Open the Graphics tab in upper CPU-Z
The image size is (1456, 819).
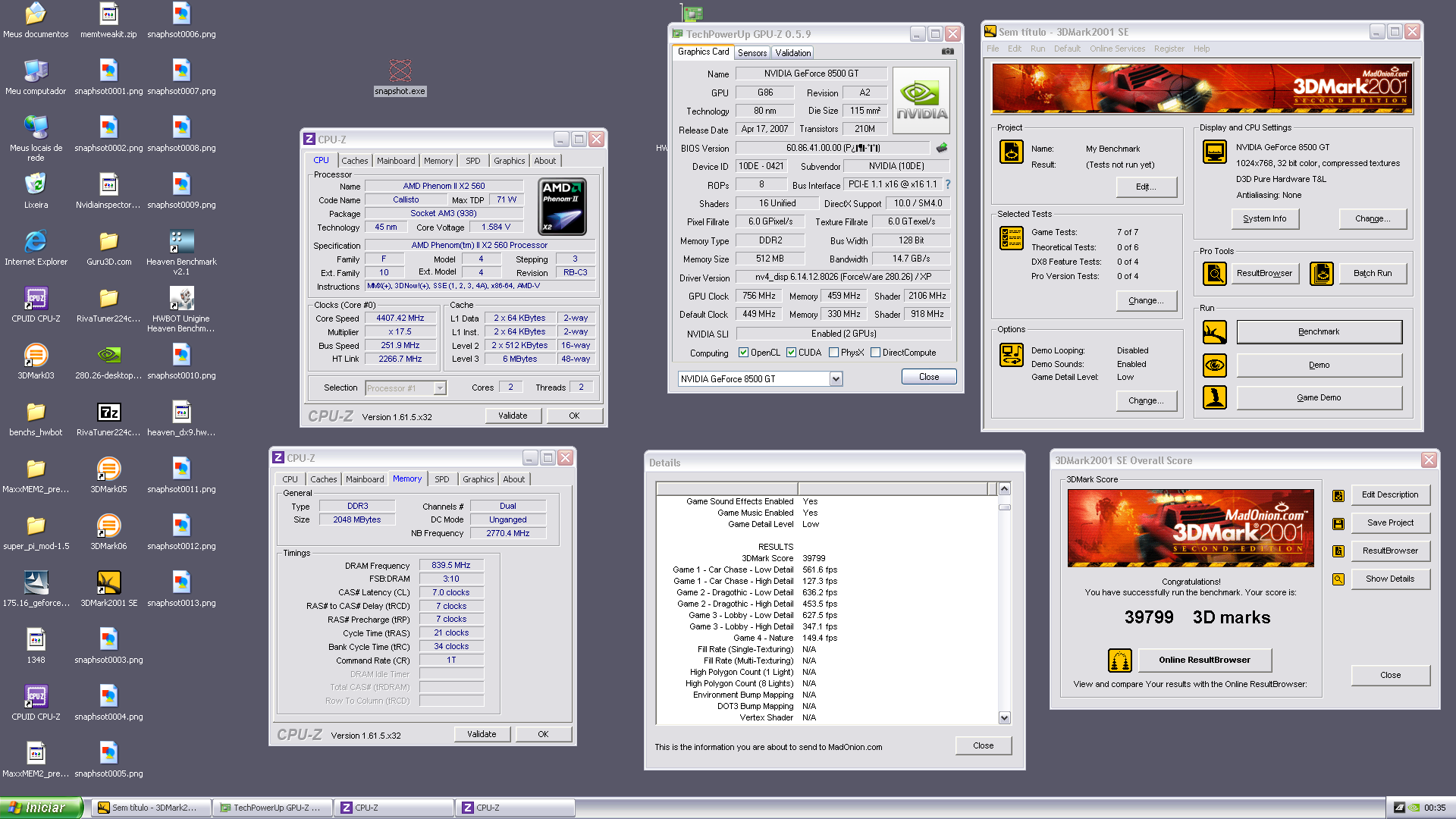[509, 161]
